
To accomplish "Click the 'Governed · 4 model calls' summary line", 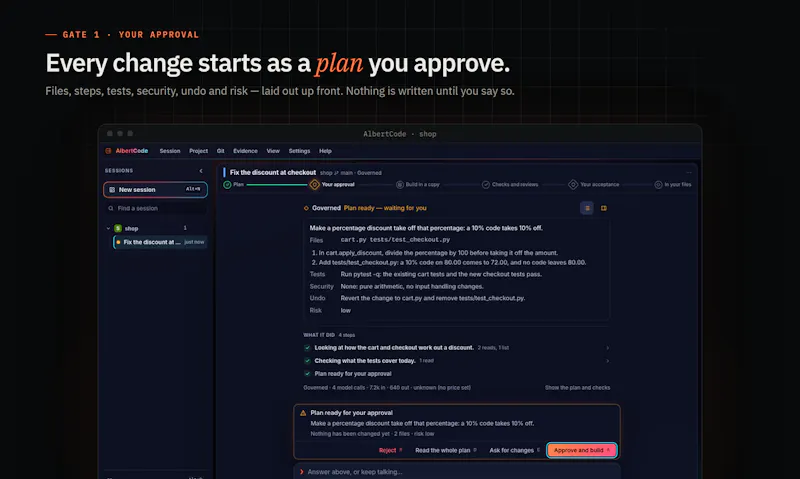I will coord(387,388).
